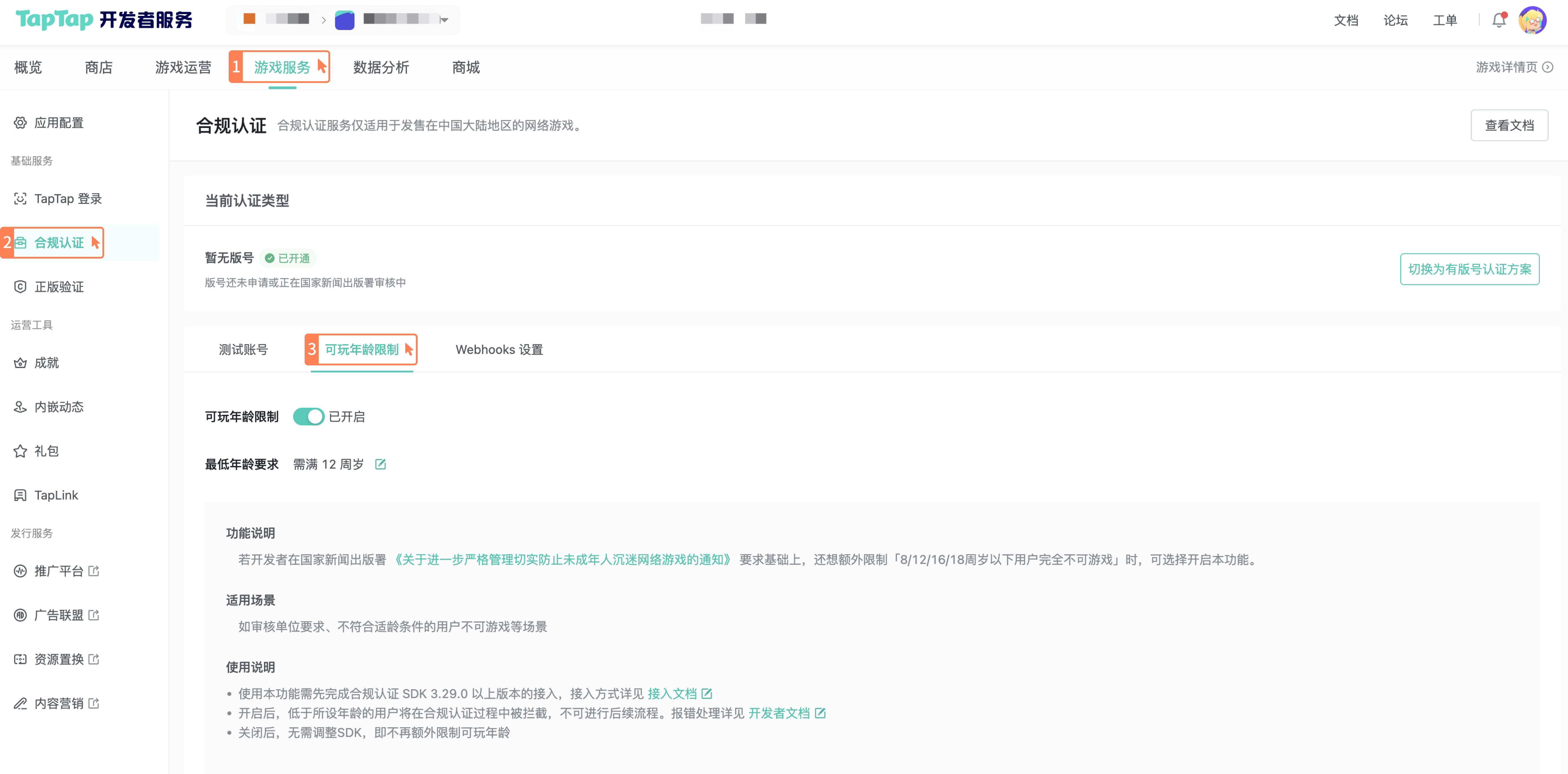Open the 商店 tab

[x=99, y=67]
